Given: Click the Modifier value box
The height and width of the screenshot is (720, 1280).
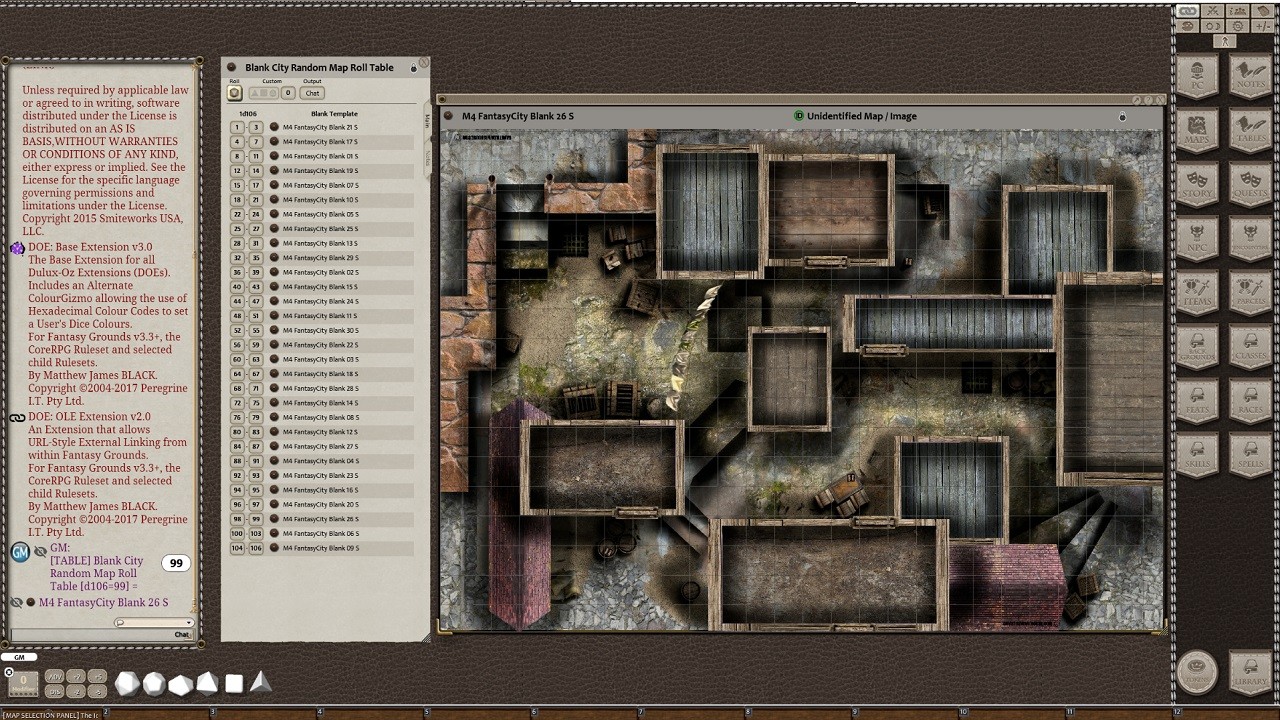Looking at the screenshot, I should (23, 685).
